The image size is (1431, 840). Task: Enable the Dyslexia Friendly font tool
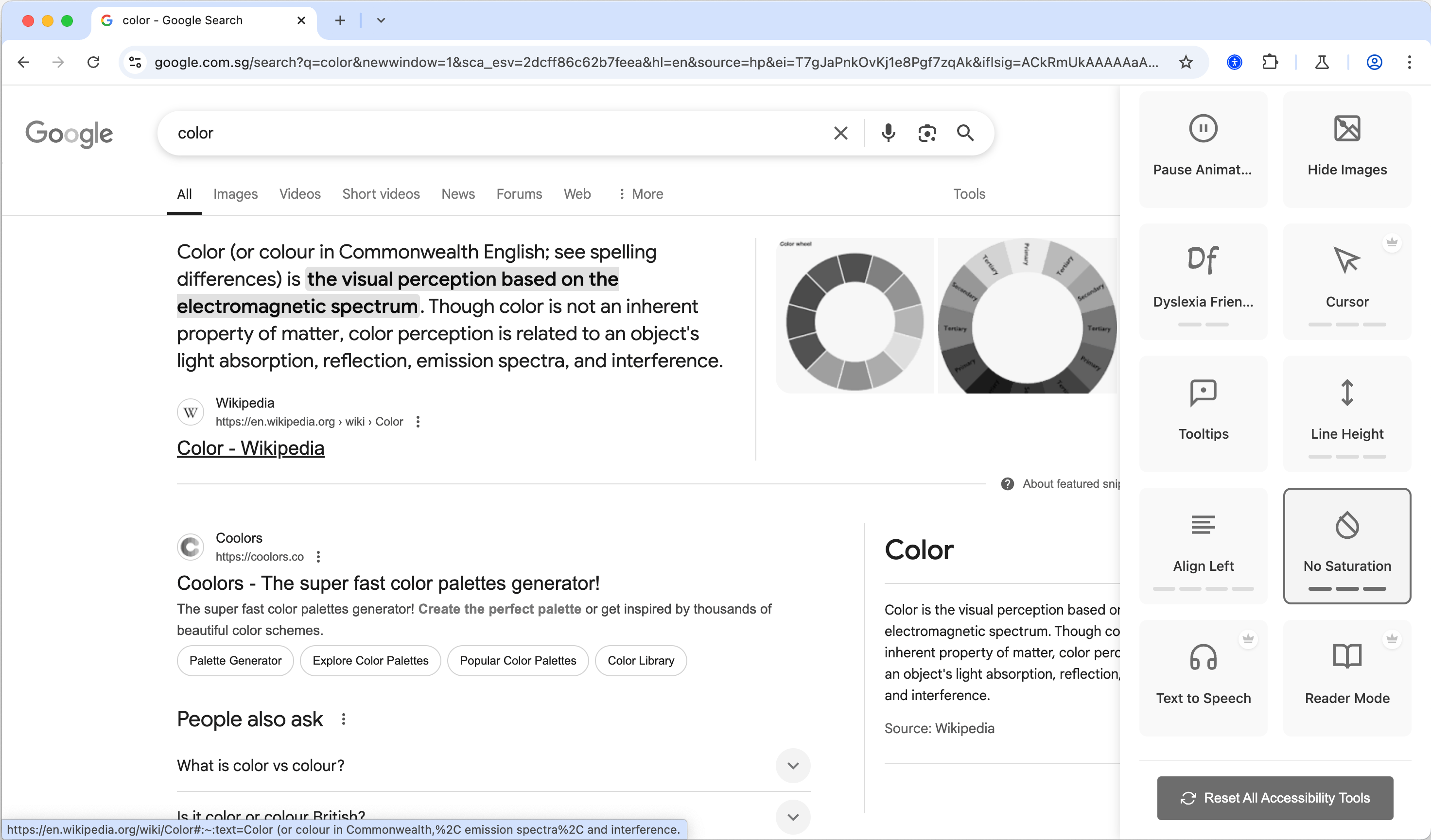tap(1203, 281)
